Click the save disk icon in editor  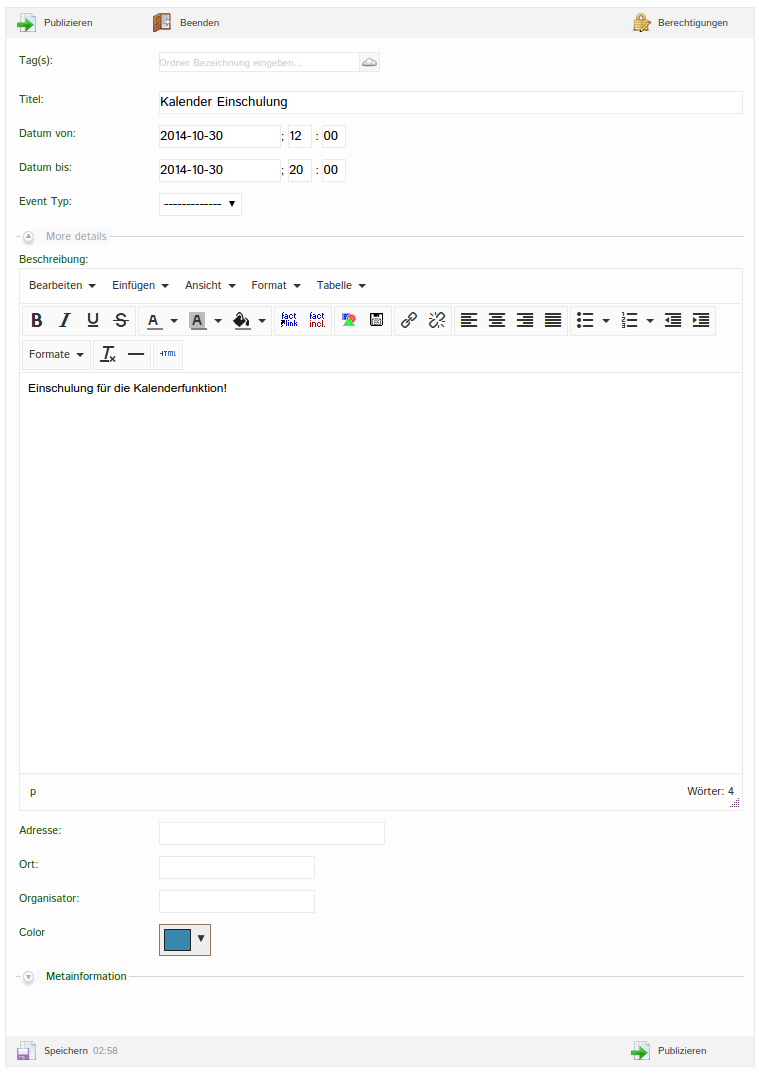click(376, 320)
